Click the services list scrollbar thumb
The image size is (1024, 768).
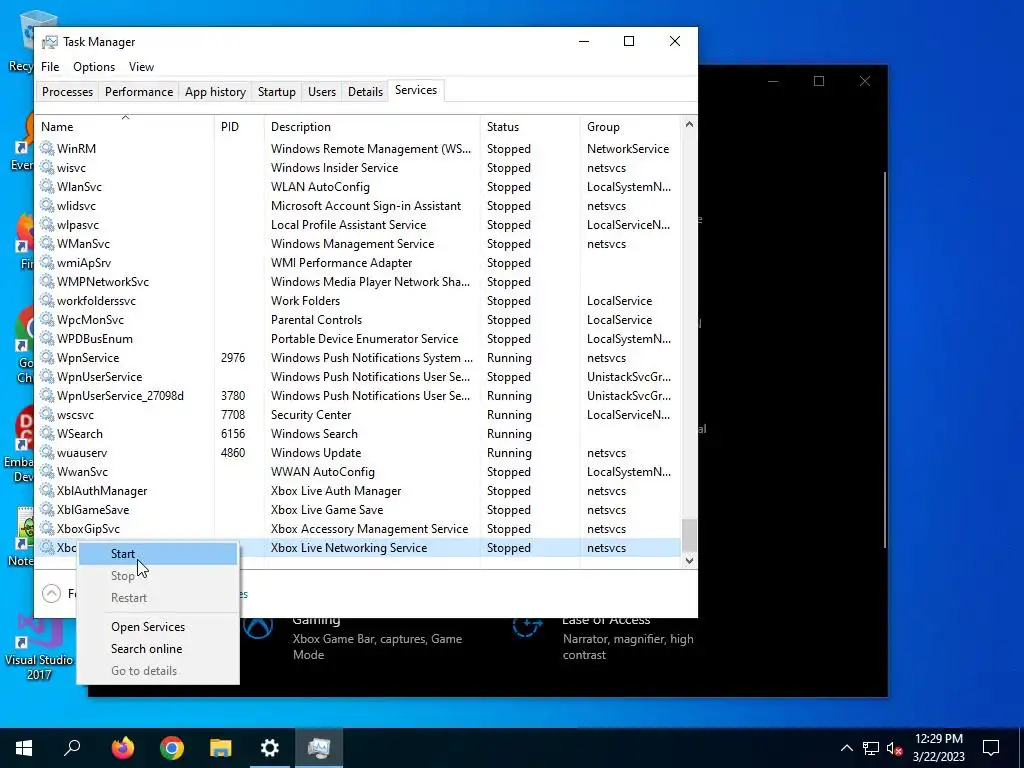689,536
